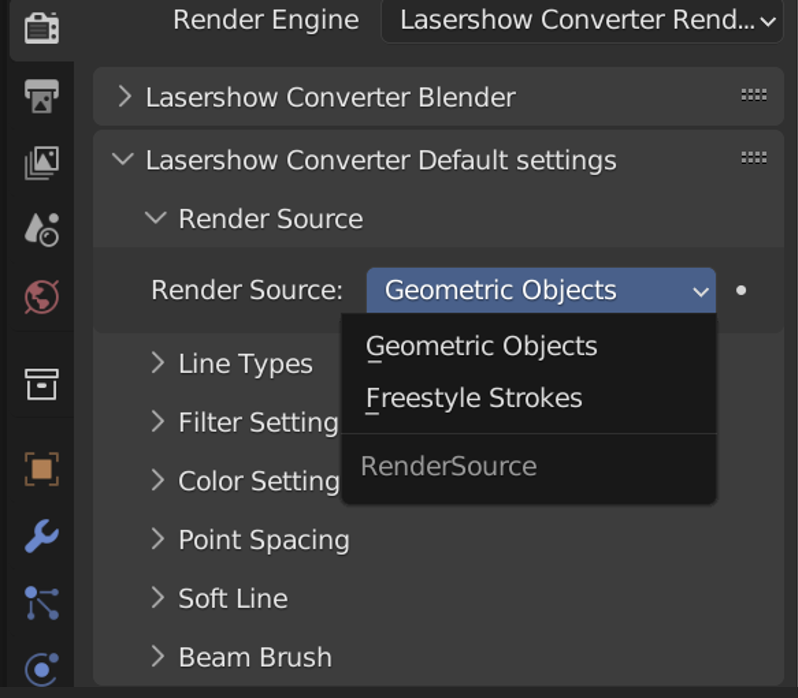Open the World properties globe tab
This screenshot has height=698, width=798.
(41, 297)
